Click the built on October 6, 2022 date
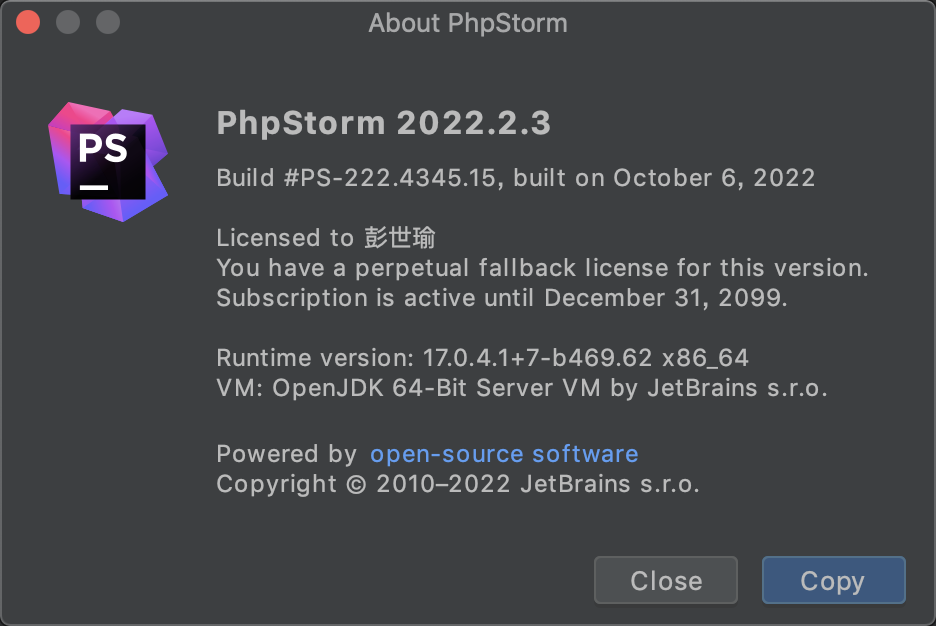This screenshot has height=626, width=936. [x=664, y=178]
